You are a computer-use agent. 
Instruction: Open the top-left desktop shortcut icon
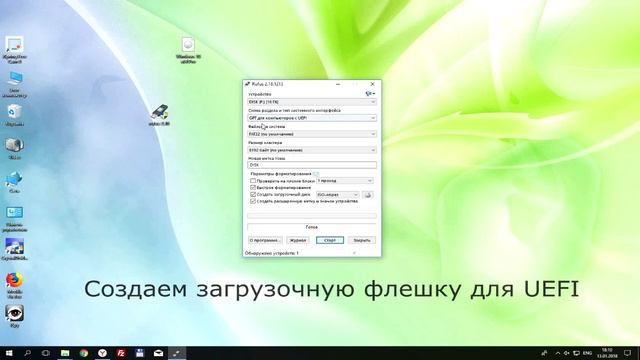tap(14, 50)
